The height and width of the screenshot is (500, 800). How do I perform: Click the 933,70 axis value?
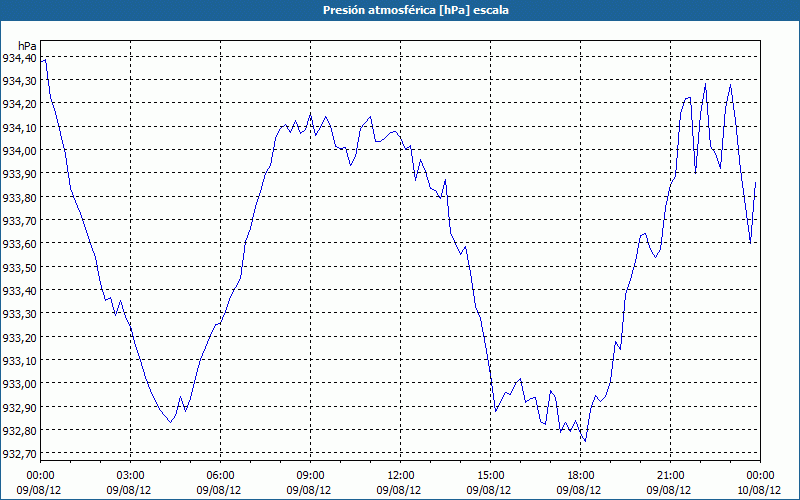[x=19, y=220]
